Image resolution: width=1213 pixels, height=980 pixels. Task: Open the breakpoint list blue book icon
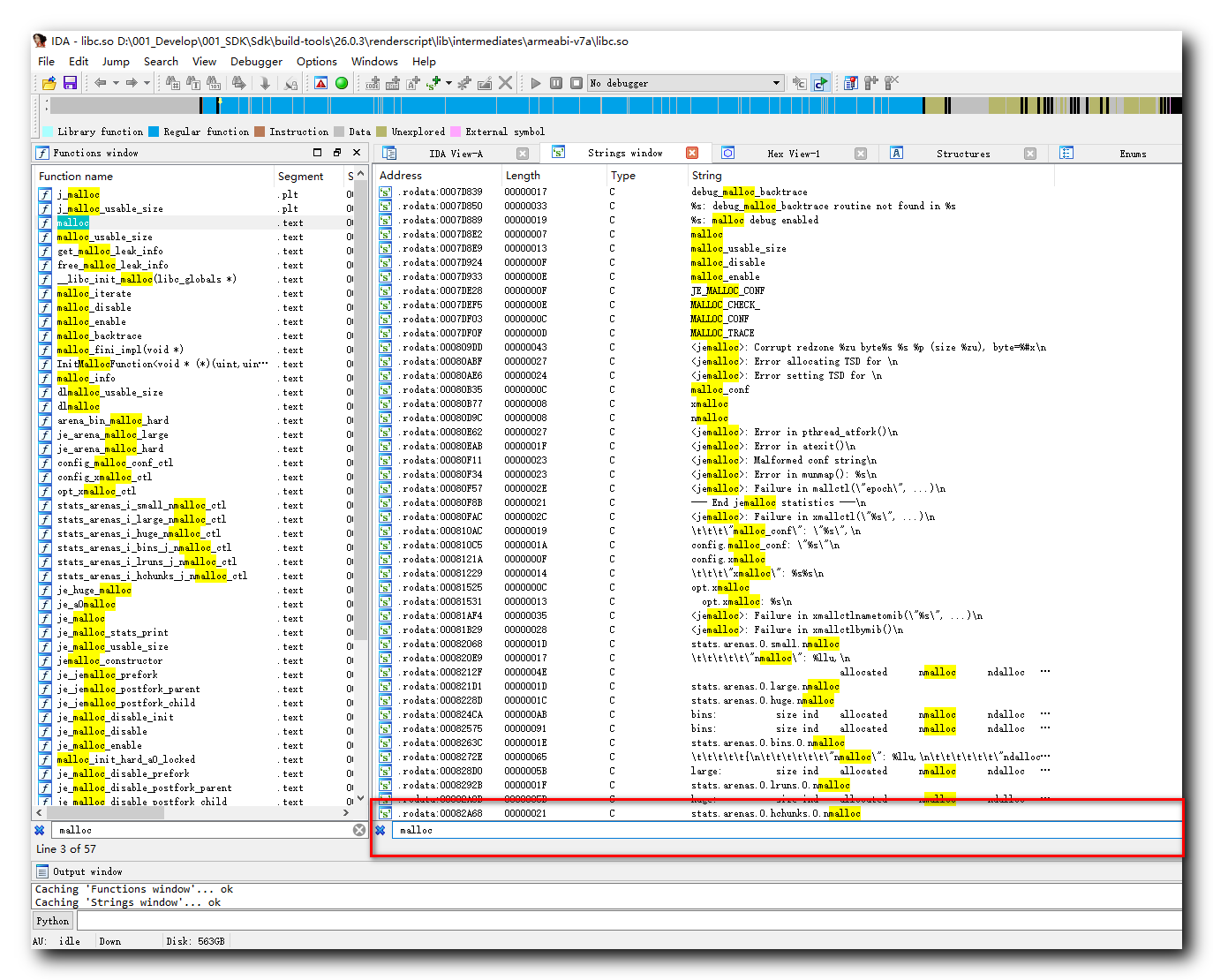[x=850, y=82]
